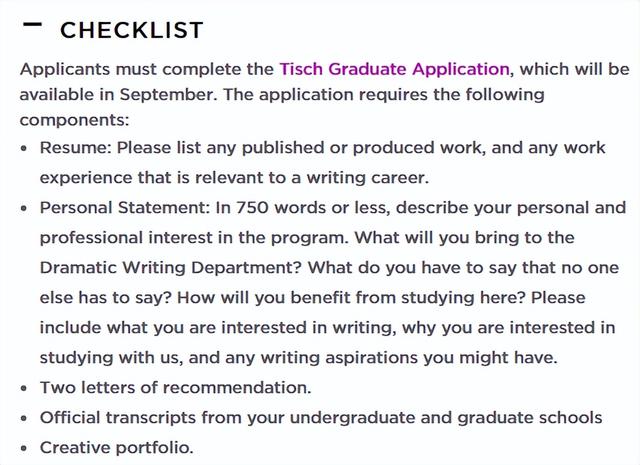Click the bullet before Official transcripts item

[24, 418]
